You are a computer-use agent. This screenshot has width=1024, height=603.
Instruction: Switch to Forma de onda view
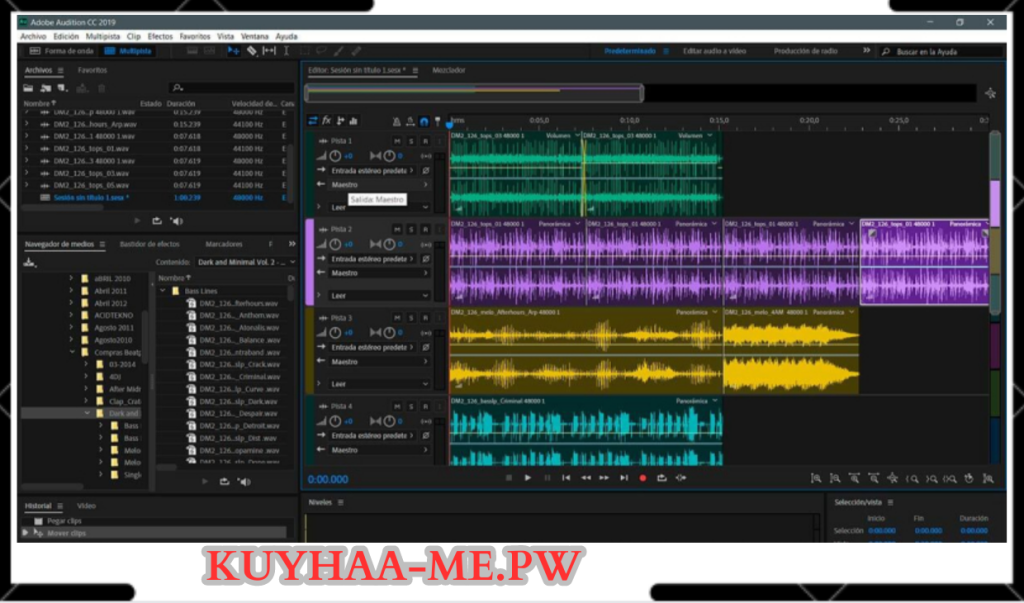61,51
